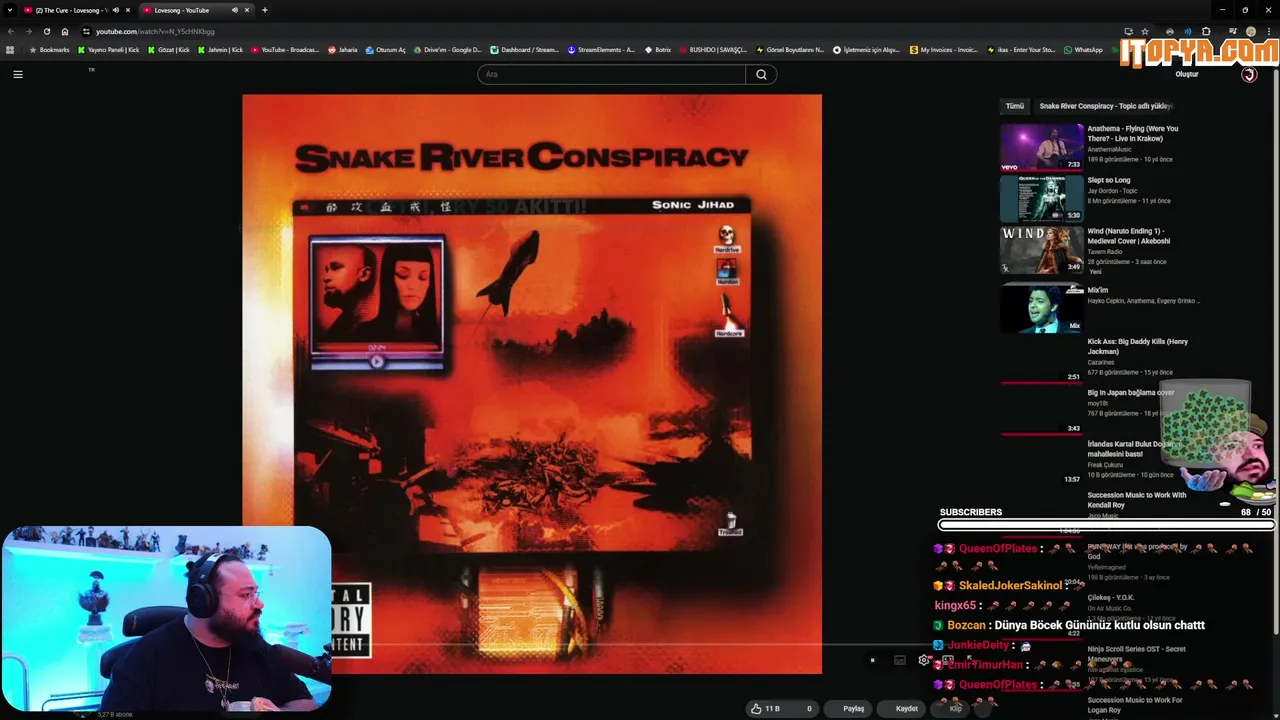The image size is (1280, 720).
Task: Open the 'Dashboard / Stream...' bookmark
Action: pyautogui.click(x=524, y=49)
